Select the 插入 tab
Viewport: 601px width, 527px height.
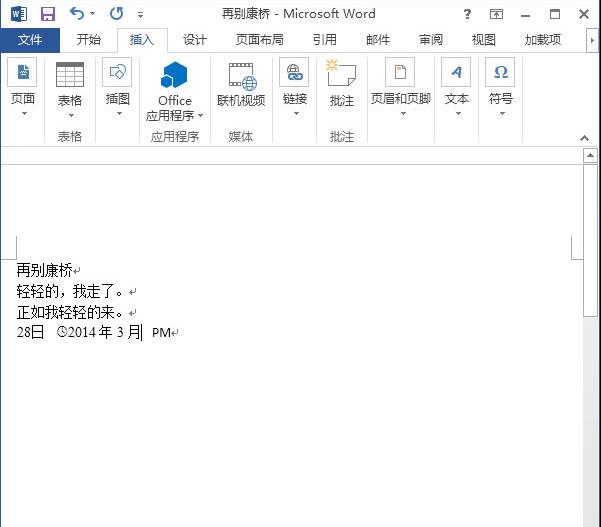(x=141, y=40)
